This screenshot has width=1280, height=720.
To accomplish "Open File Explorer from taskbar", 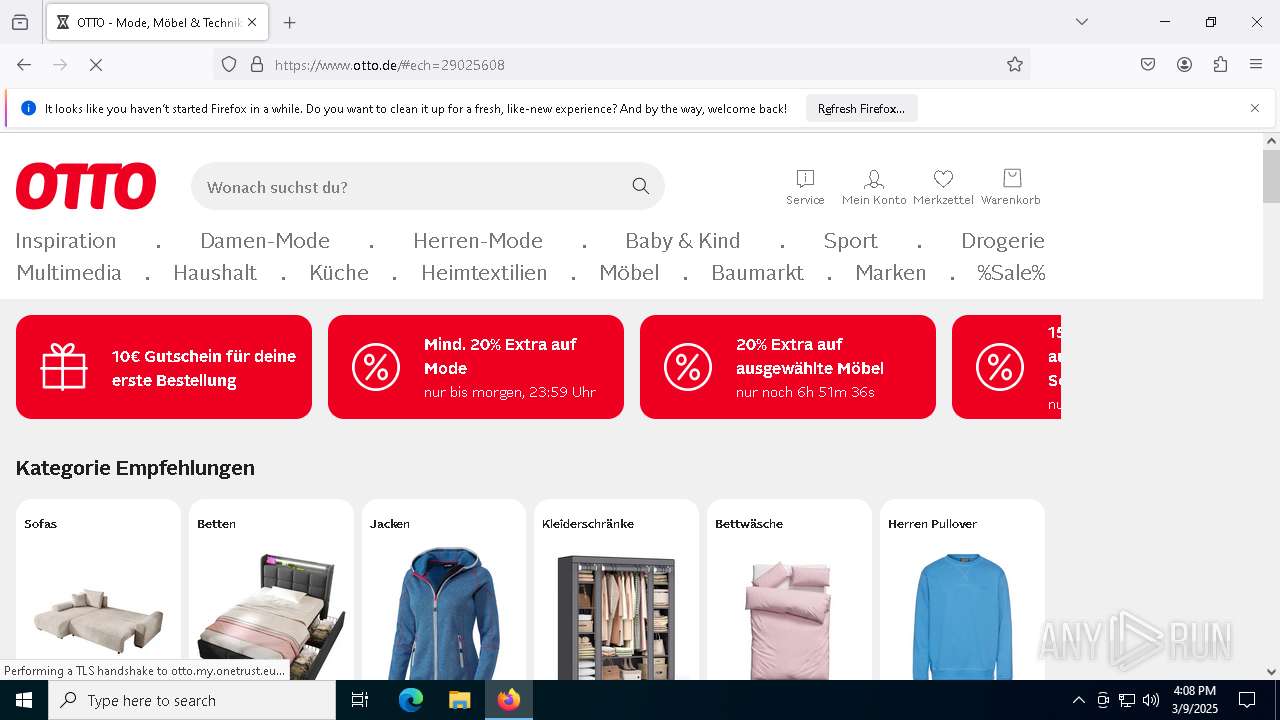I will click(x=459, y=700).
